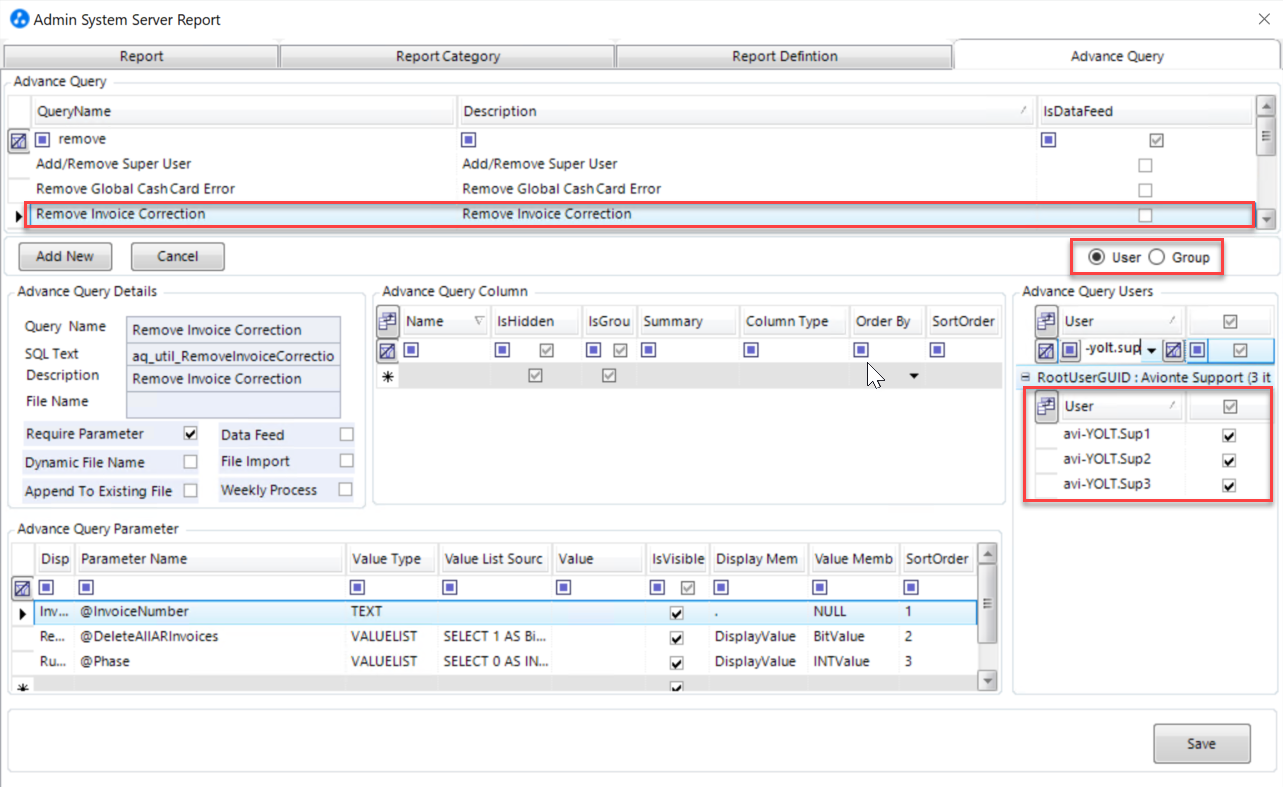Viewport: 1283px width, 787px height.
Task: Uncheck avi-YOLT.Sup2 user checkbox
Action: pyautogui.click(x=1229, y=461)
